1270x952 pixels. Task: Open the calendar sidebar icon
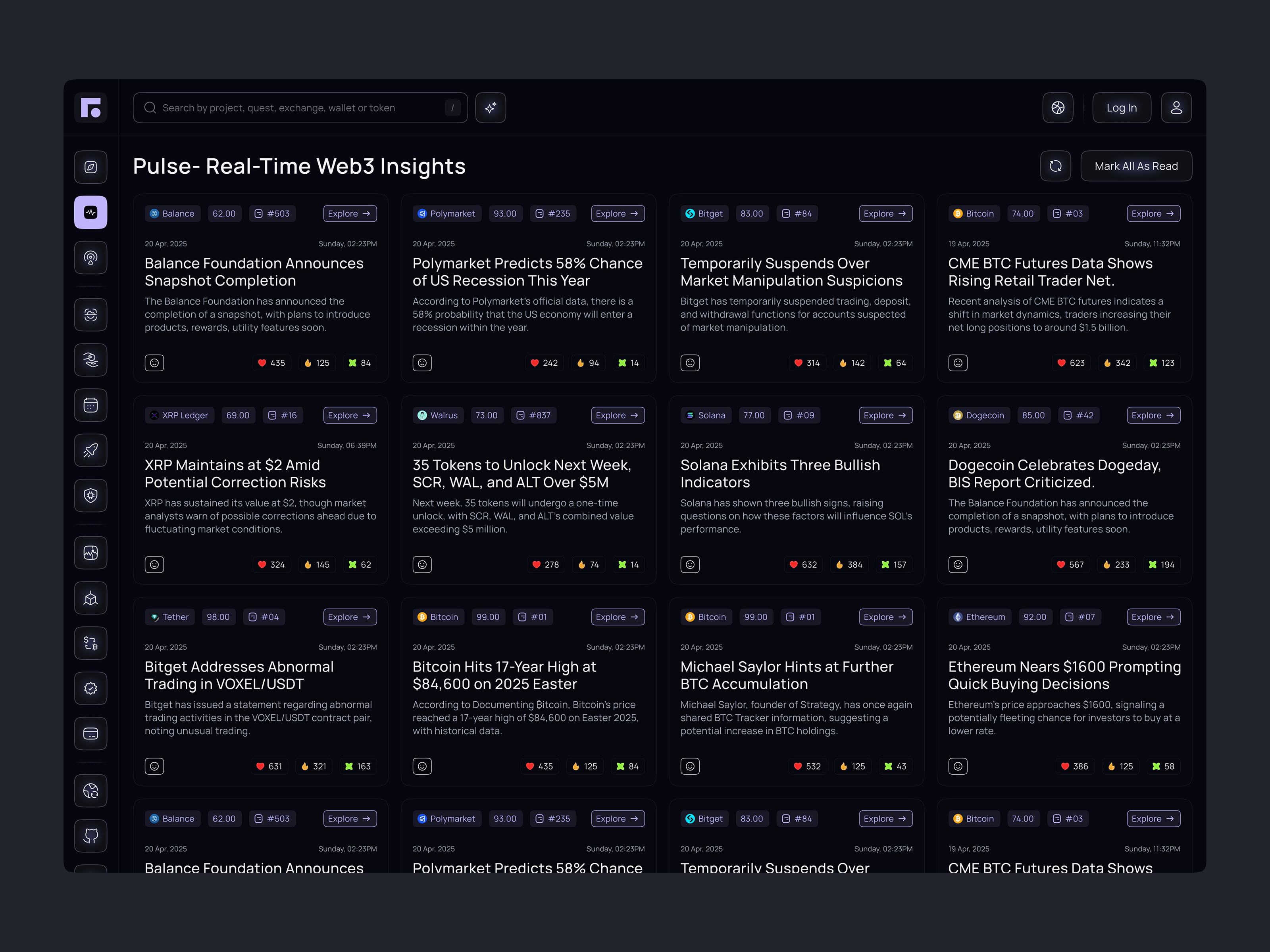pyautogui.click(x=91, y=405)
